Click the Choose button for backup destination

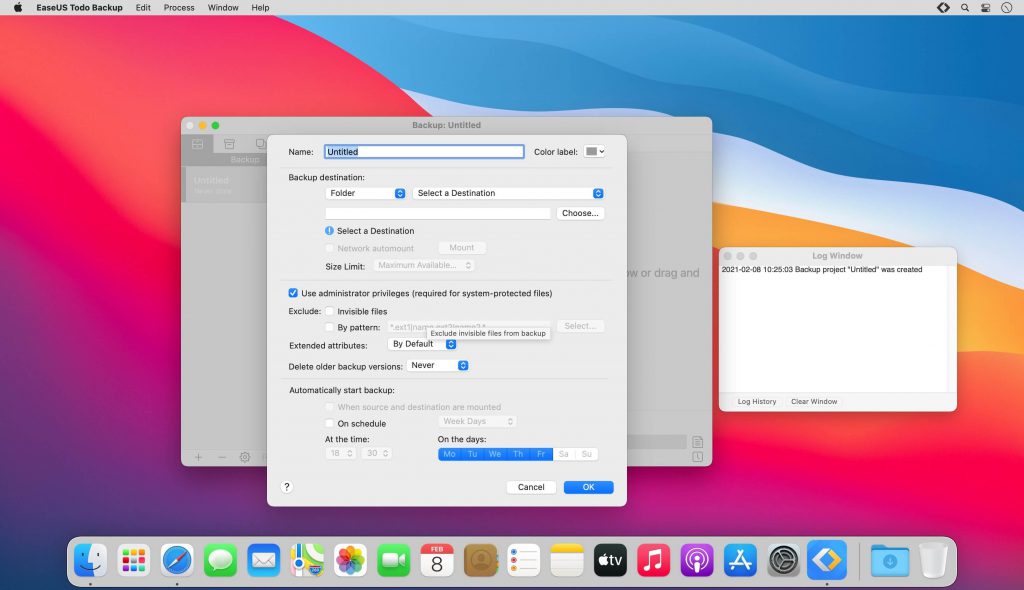pos(580,212)
